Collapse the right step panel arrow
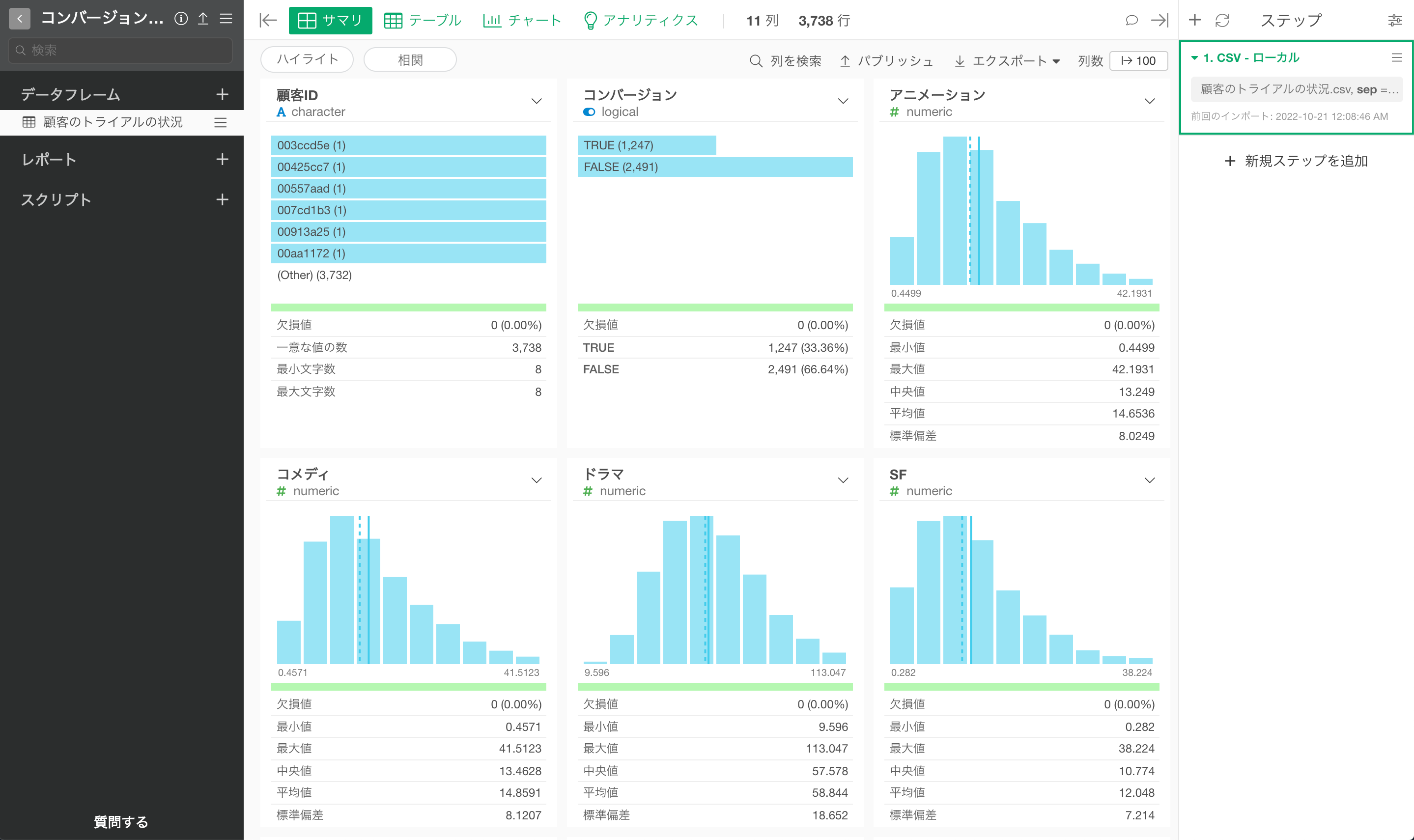The image size is (1414, 840). pyautogui.click(x=1159, y=20)
